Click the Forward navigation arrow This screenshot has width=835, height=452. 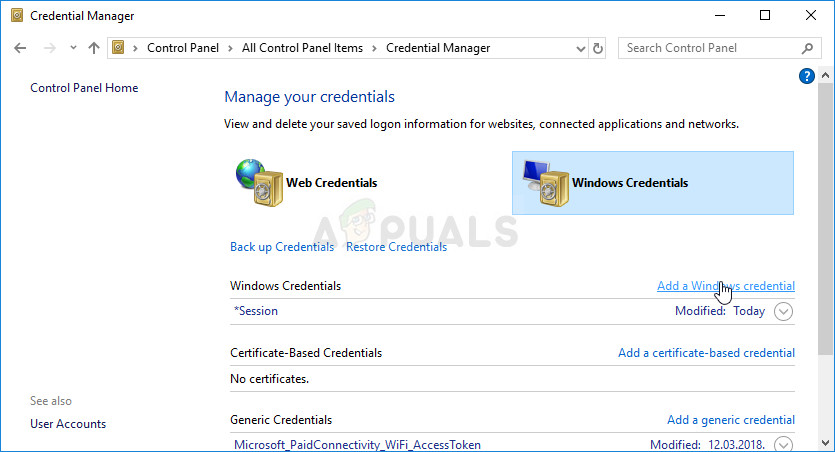click(x=50, y=48)
